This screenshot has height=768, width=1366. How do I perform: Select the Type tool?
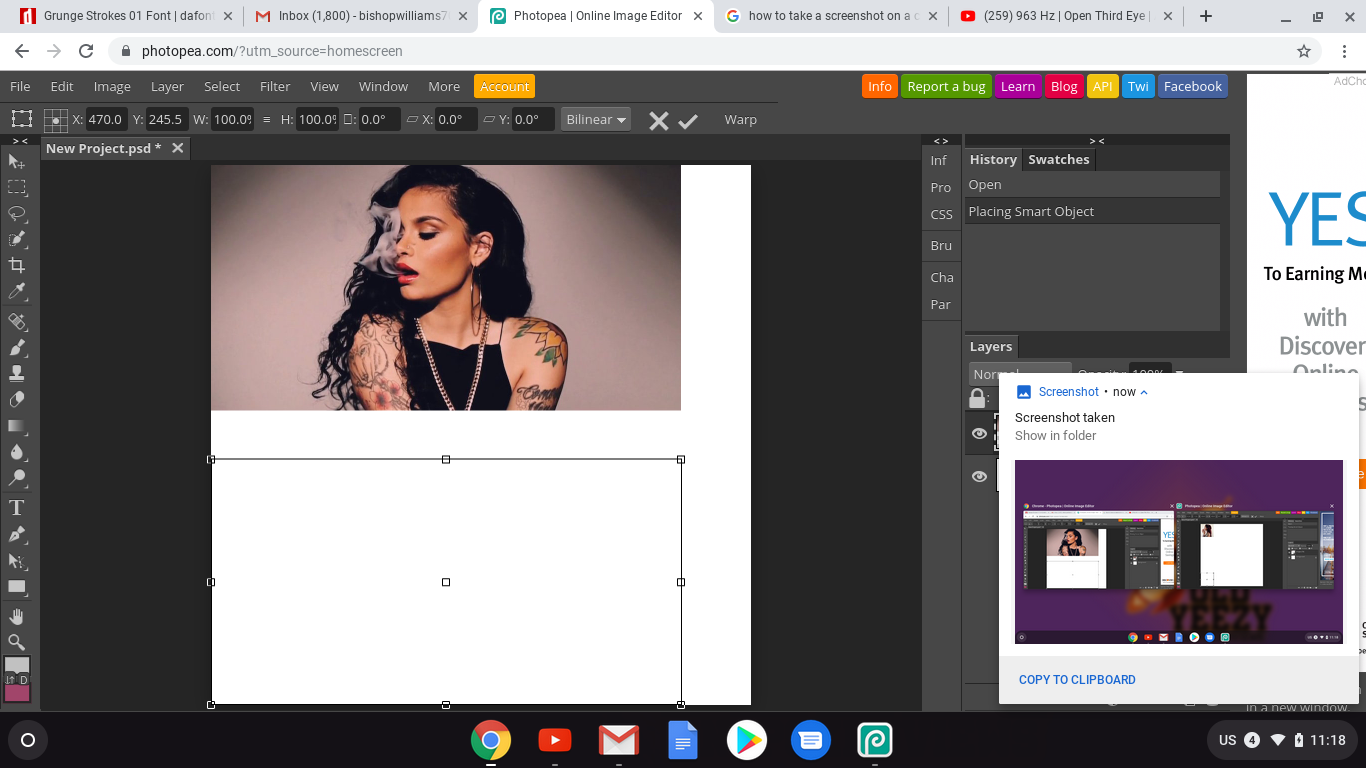point(17,508)
